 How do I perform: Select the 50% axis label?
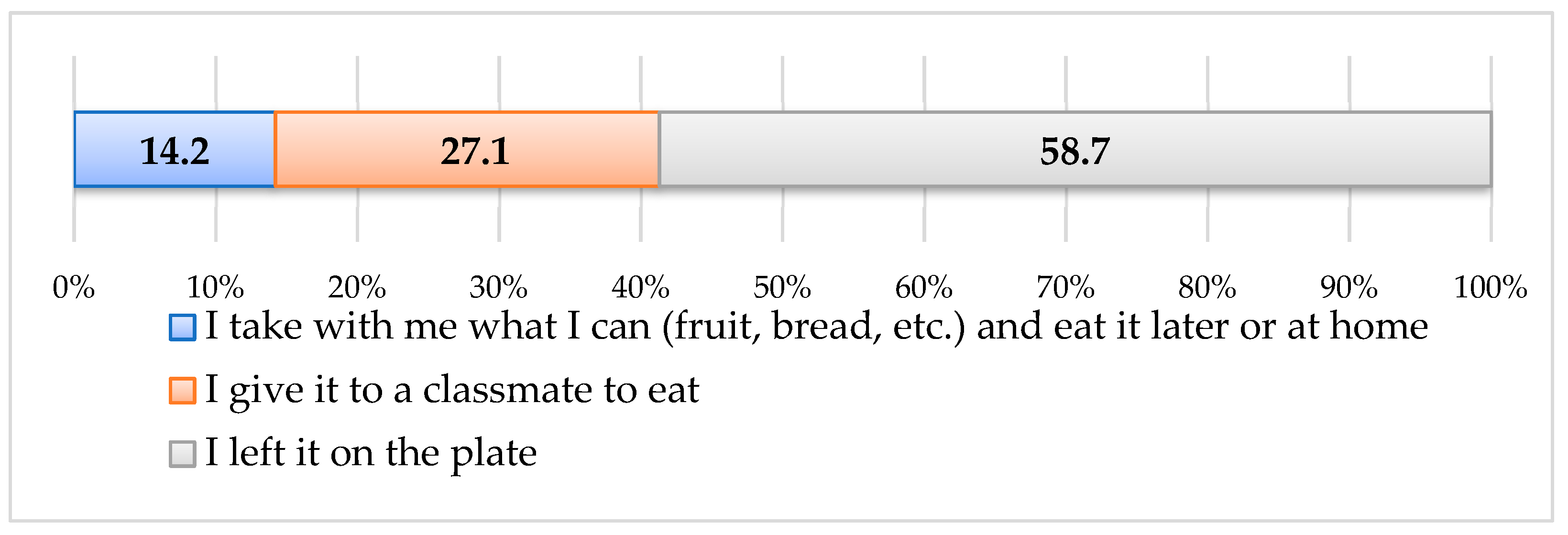782,287
